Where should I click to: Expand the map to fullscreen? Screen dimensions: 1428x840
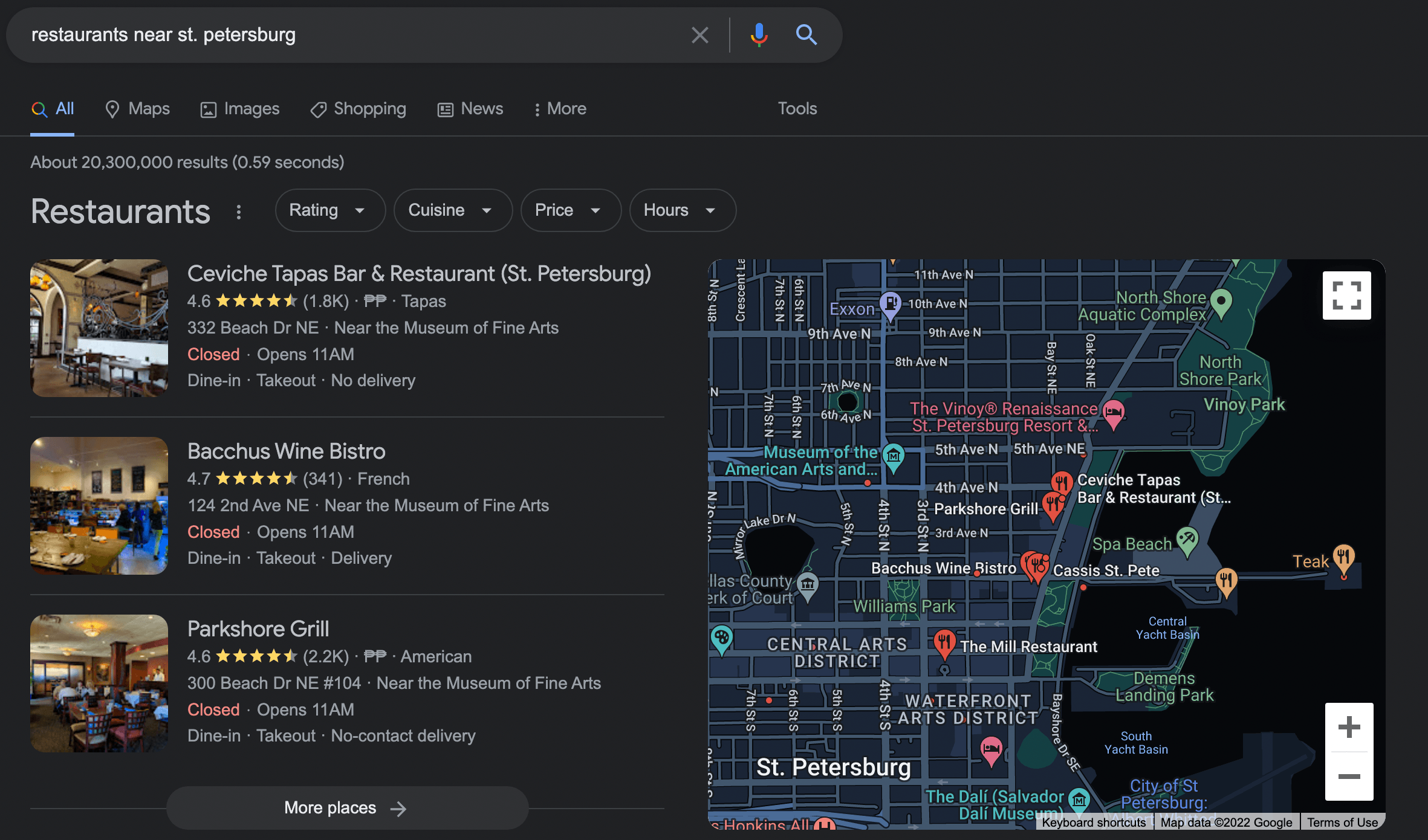1346,296
